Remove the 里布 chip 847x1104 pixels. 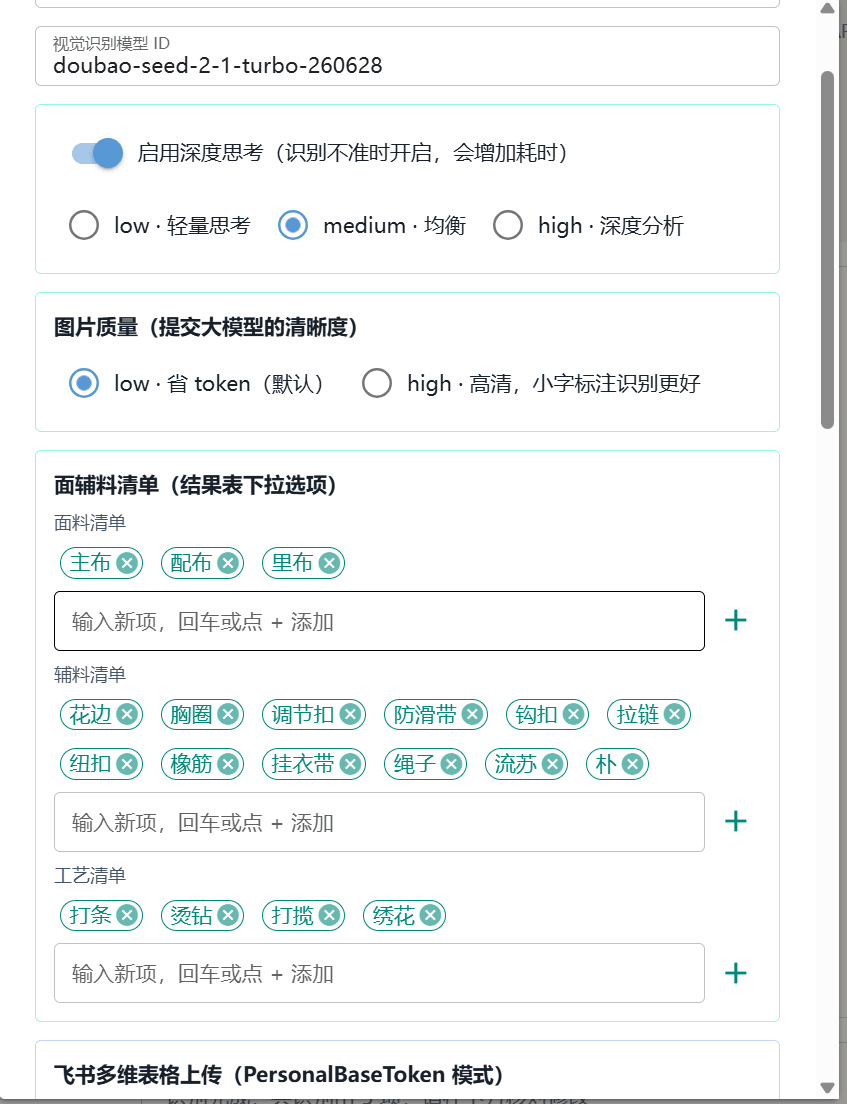pyautogui.click(x=329, y=563)
